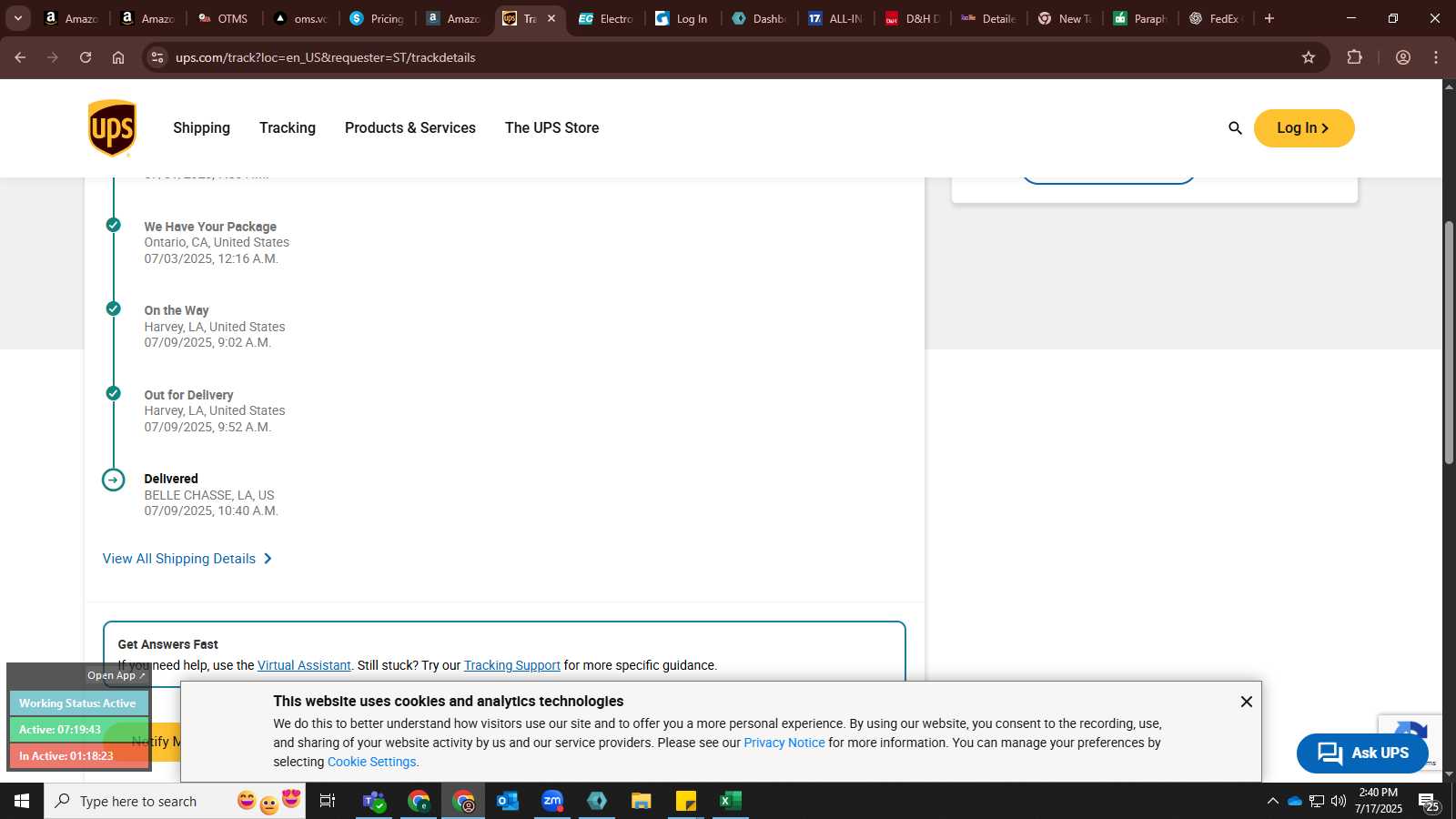The image size is (1456, 819).
Task: Open Outlook from taskbar
Action: [x=508, y=801]
